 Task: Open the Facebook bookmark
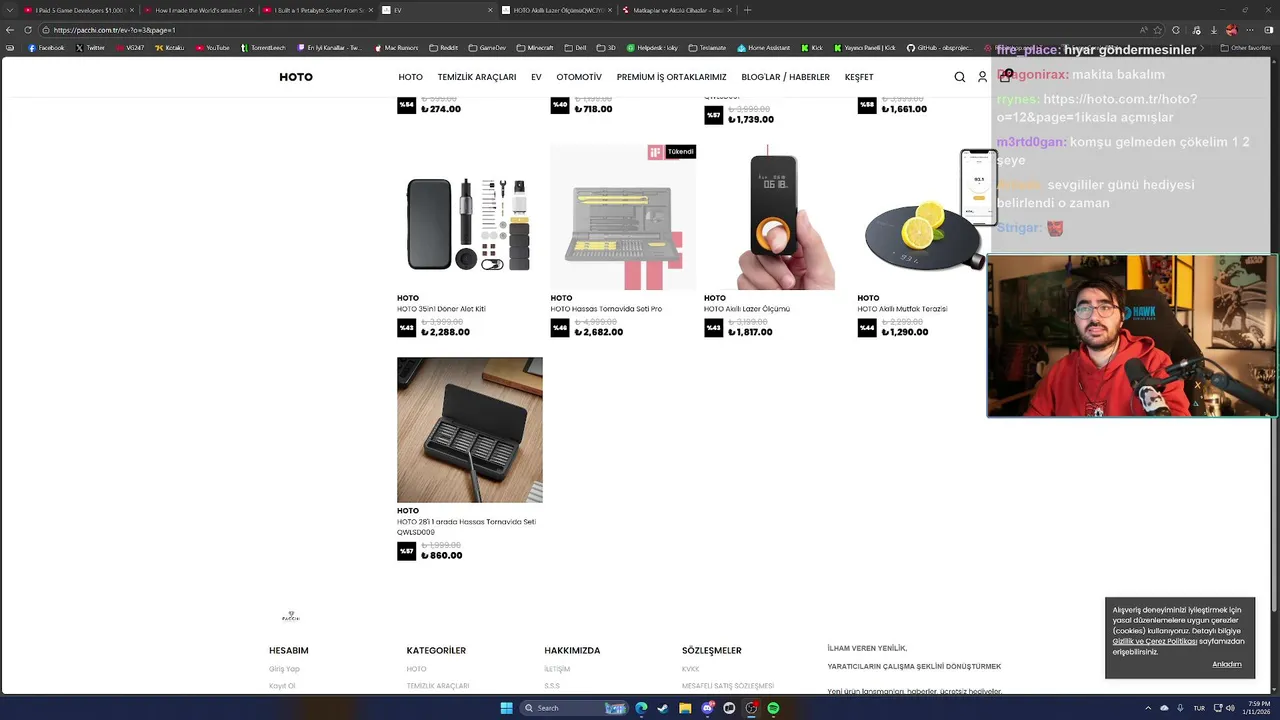click(x=46, y=47)
